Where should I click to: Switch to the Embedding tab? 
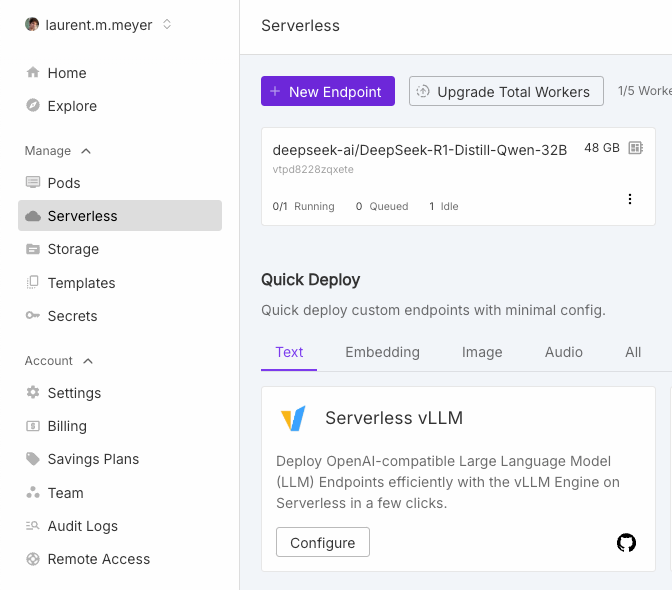click(382, 352)
